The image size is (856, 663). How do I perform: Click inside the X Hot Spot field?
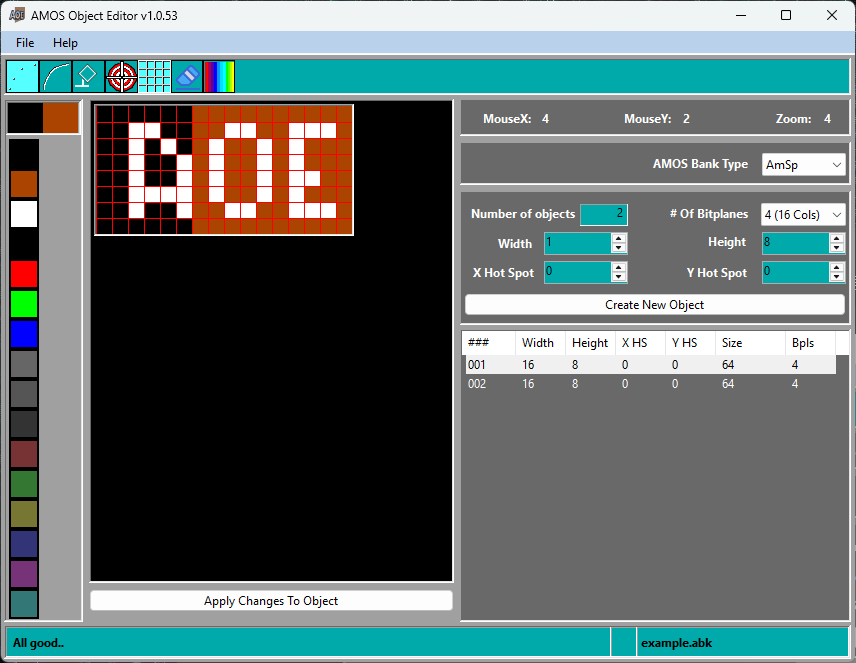coord(578,272)
